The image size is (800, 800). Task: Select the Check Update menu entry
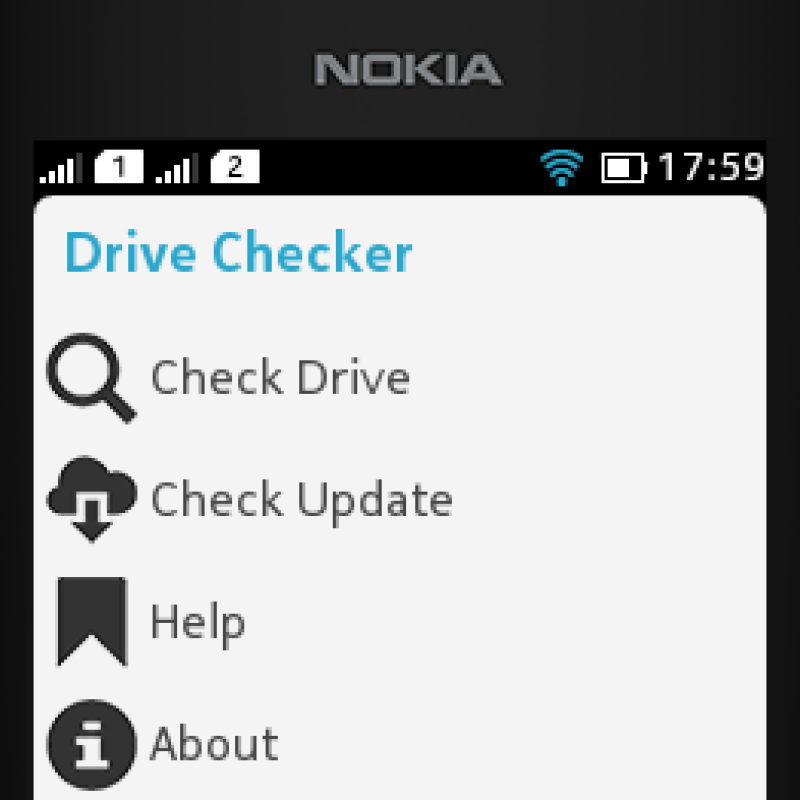pos(399,500)
